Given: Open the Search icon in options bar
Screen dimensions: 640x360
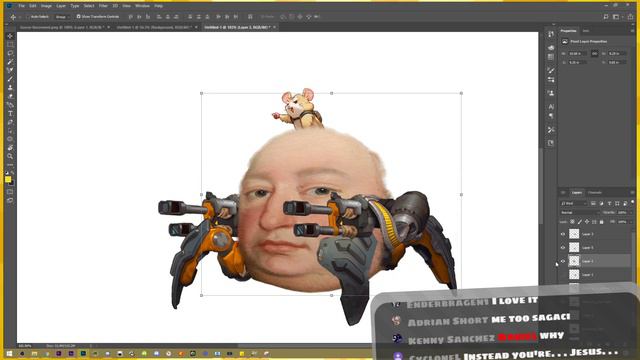Looking at the screenshot, I should 606,17.
